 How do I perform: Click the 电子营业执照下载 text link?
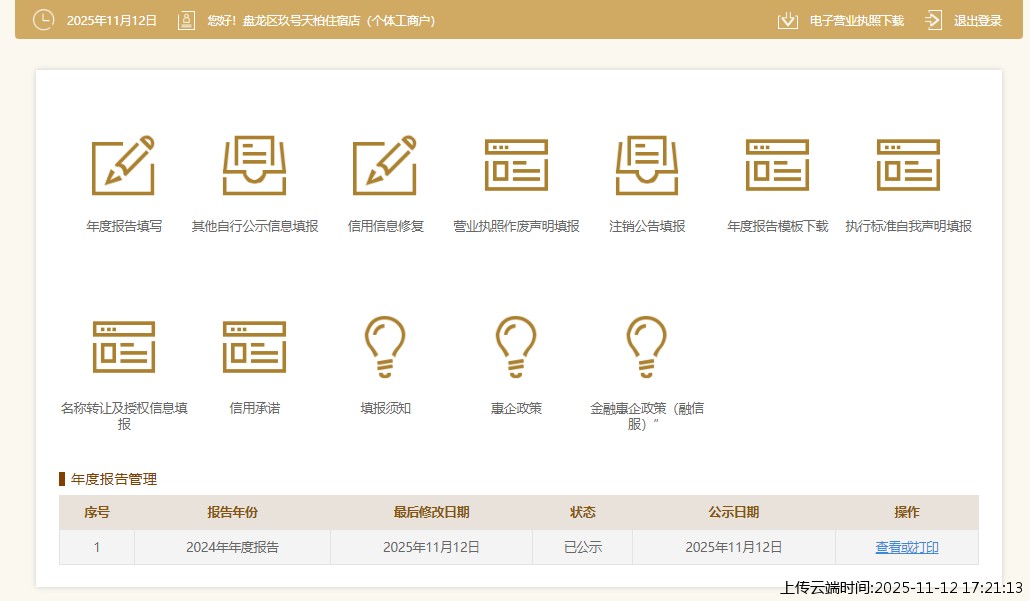856,20
